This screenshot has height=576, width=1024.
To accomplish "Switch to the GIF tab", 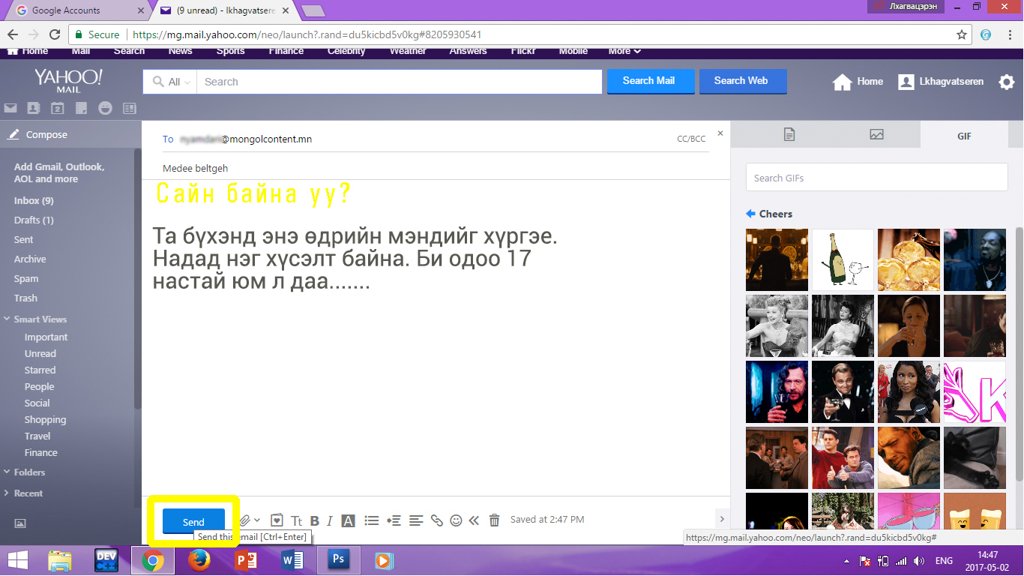I will pos(964,135).
